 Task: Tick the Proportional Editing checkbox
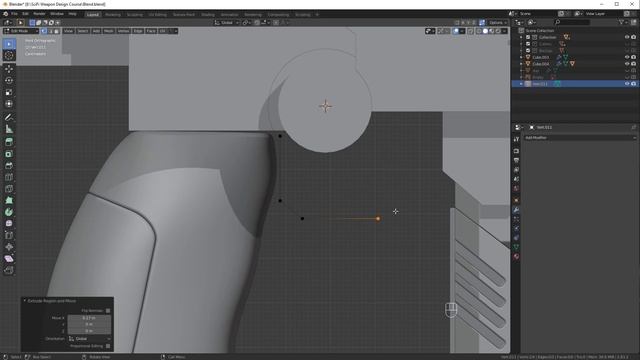pyautogui.click(x=108, y=346)
